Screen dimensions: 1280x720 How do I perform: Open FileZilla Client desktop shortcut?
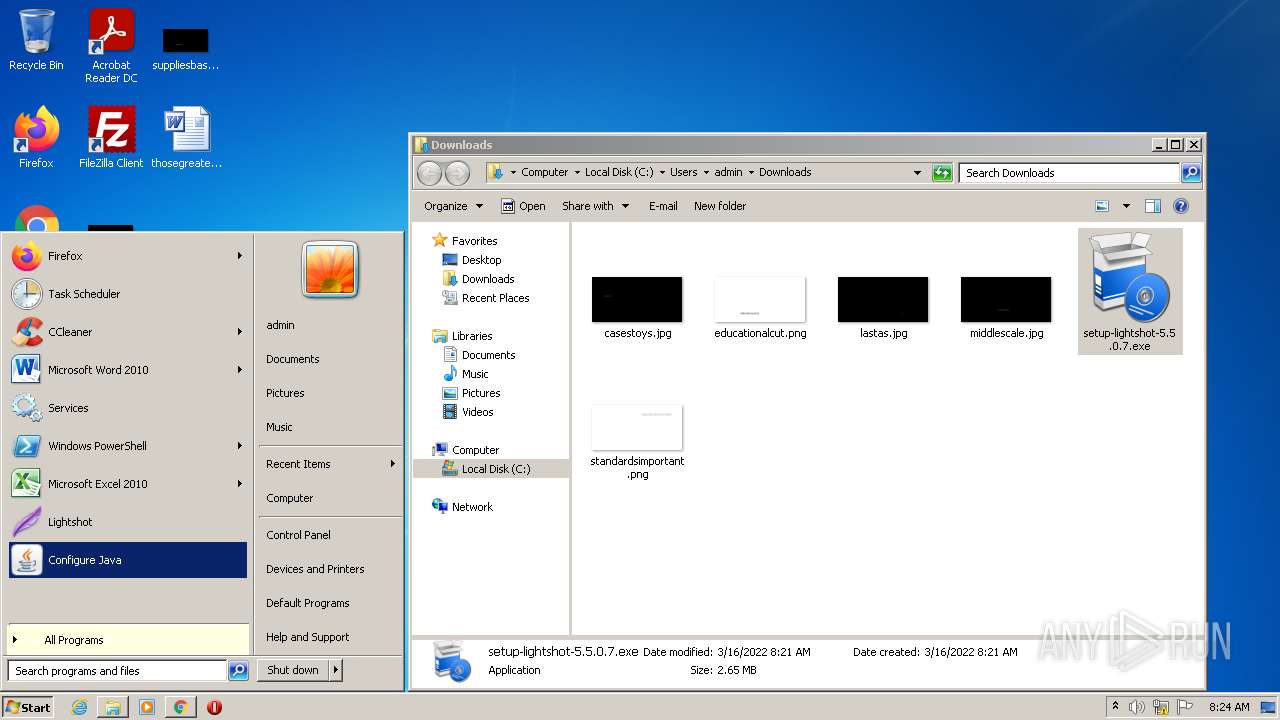(x=111, y=137)
